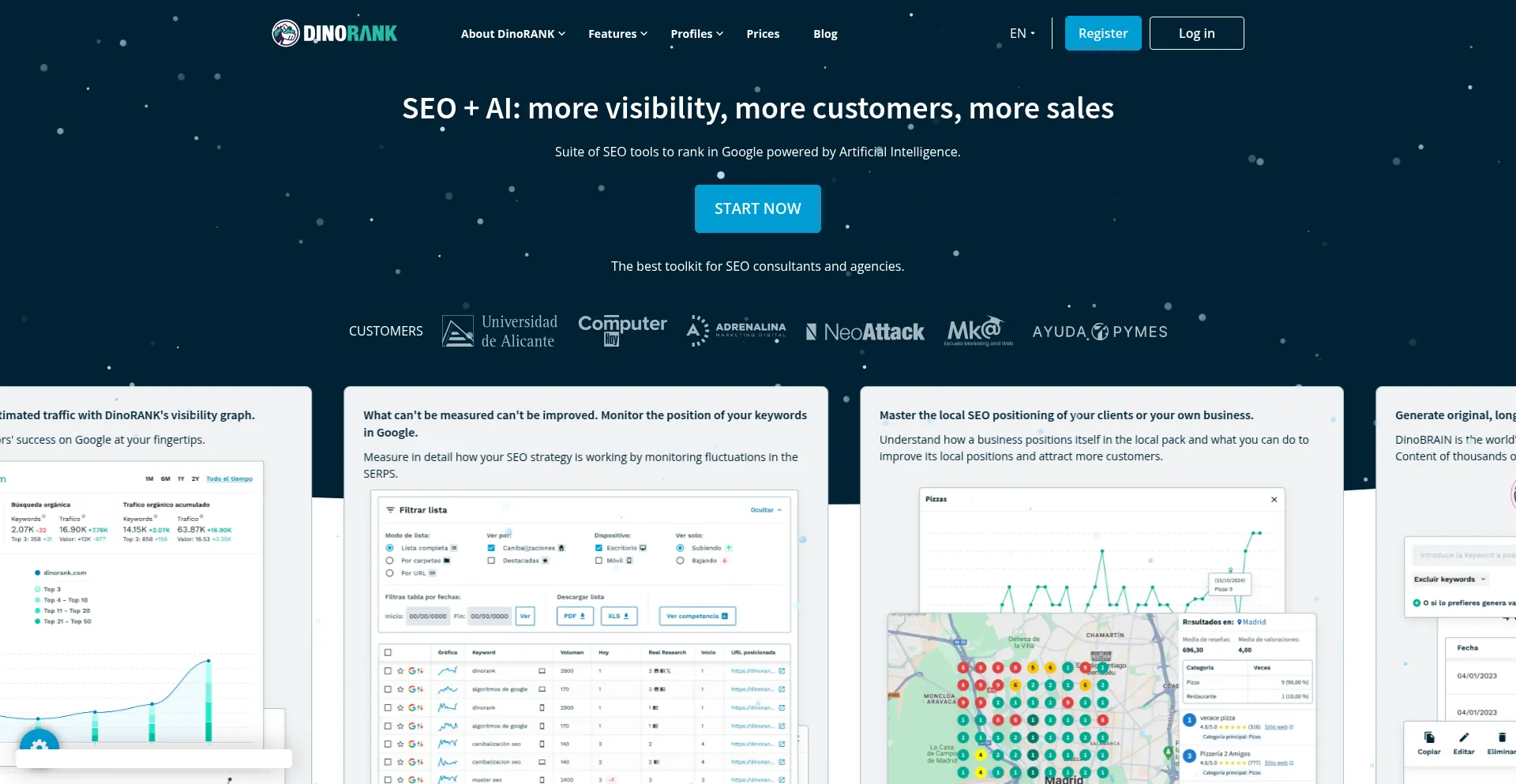Image resolution: width=1516 pixels, height=784 pixels.
Task: Check the Destacadas checkbox
Action: [x=491, y=561]
